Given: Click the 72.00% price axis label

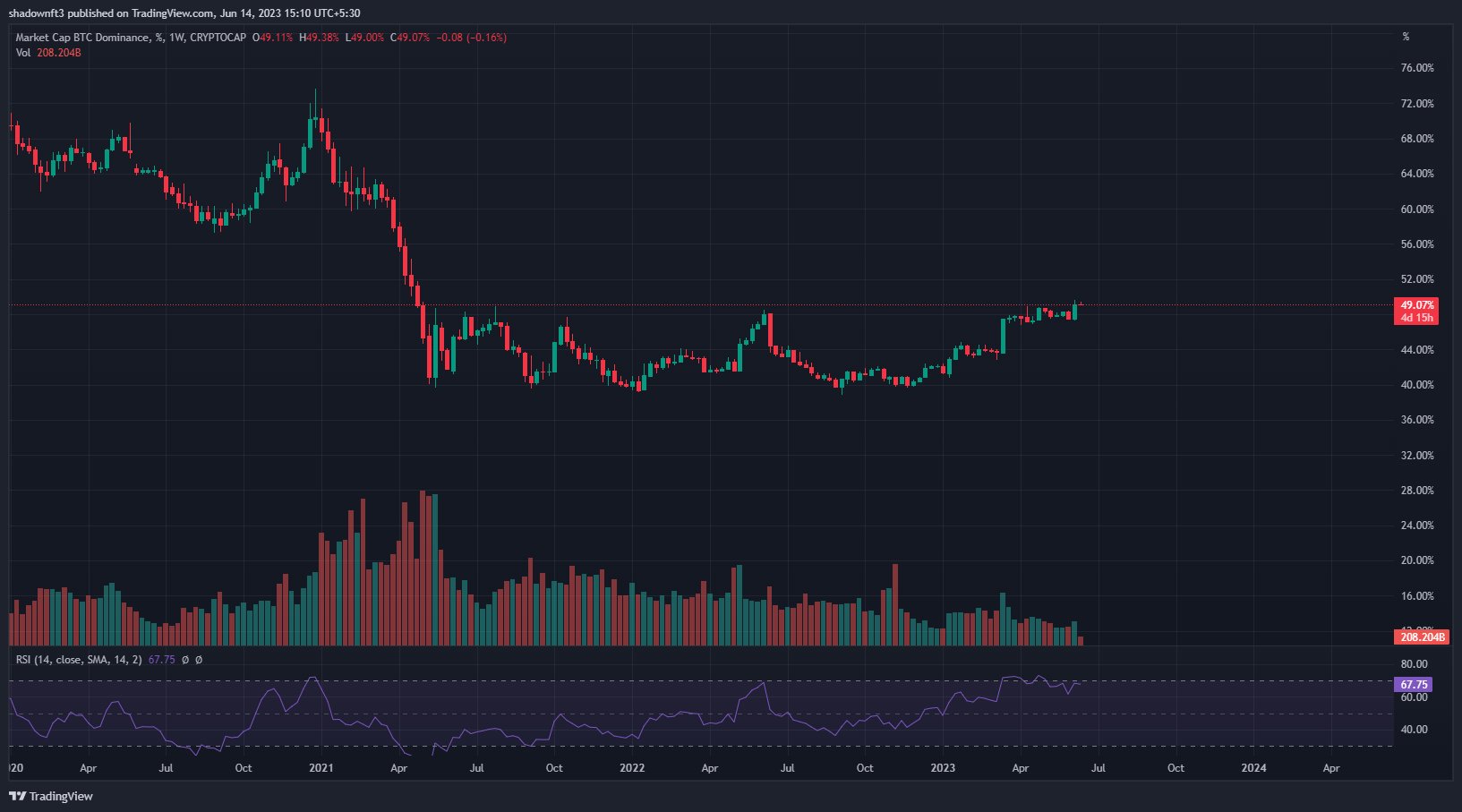Looking at the screenshot, I should [x=1417, y=104].
